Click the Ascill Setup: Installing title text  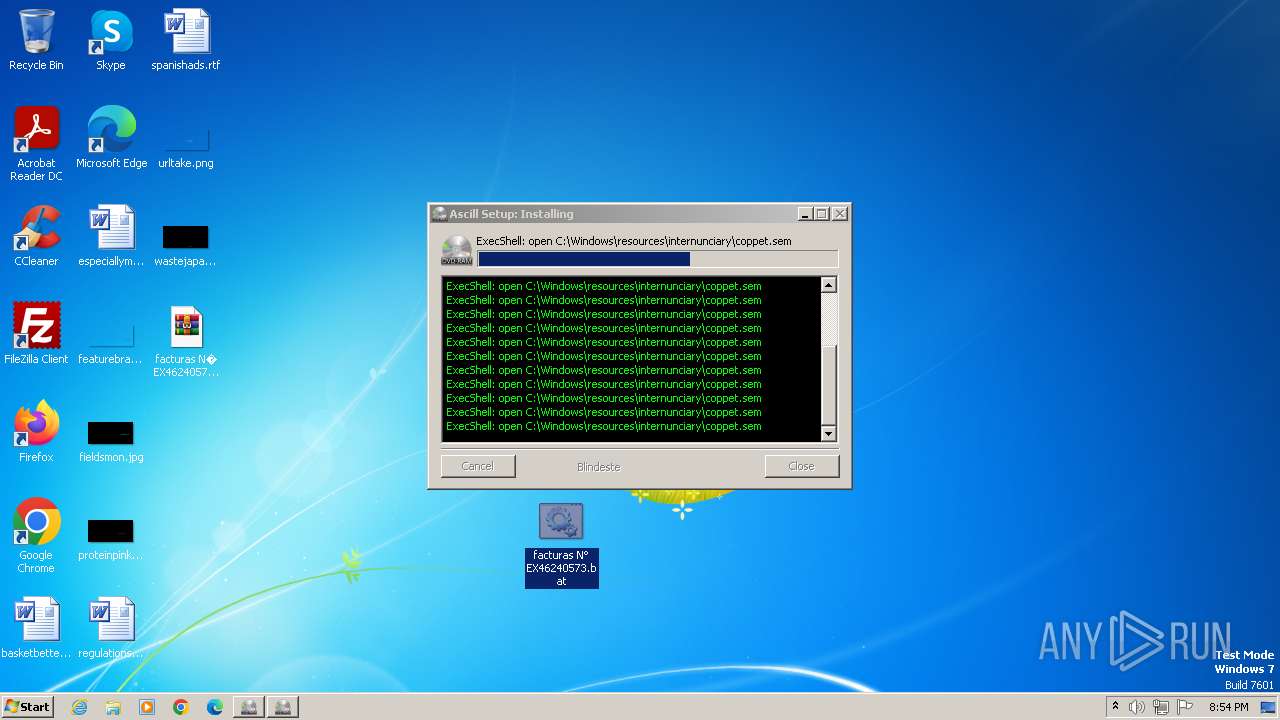click(511, 214)
